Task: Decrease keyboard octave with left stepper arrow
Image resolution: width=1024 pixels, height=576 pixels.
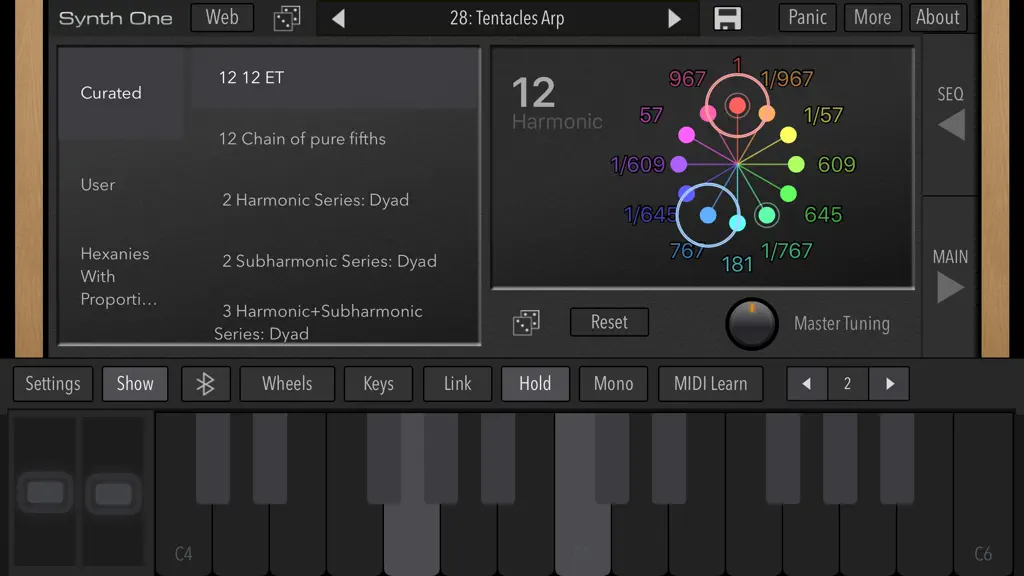Action: (x=807, y=384)
